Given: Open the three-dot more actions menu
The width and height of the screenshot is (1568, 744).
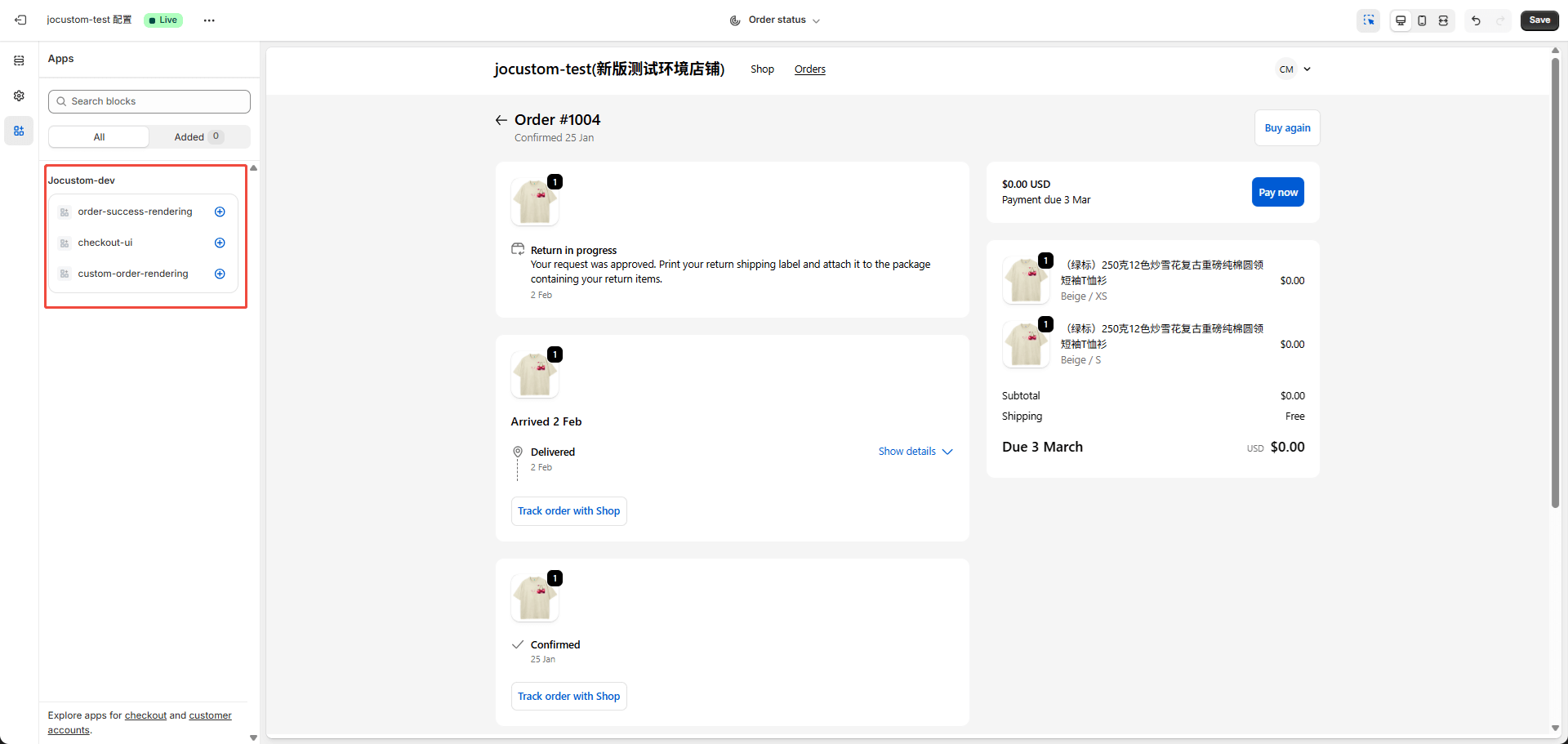Looking at the screenshot, I should (x=209, y=20).
